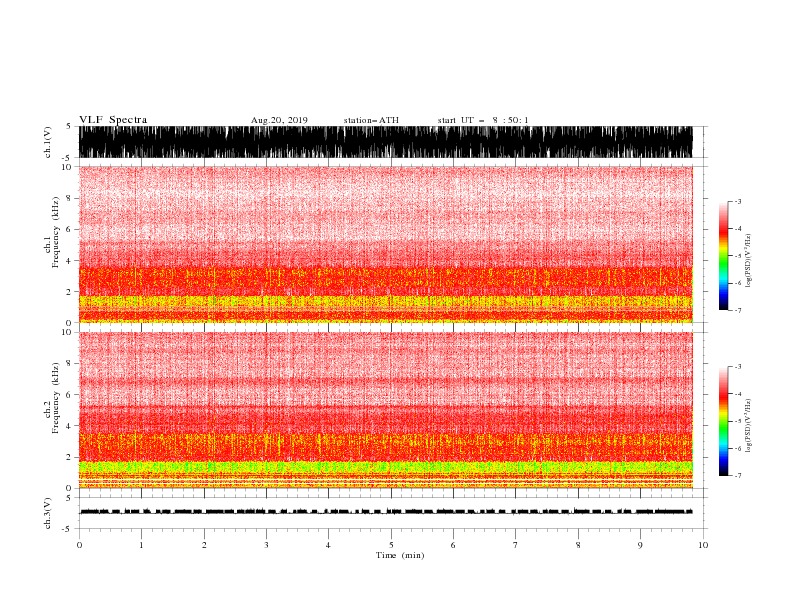Click the "-7" label on lower color bar
This screenshot has height=612, width=792.
737,476
